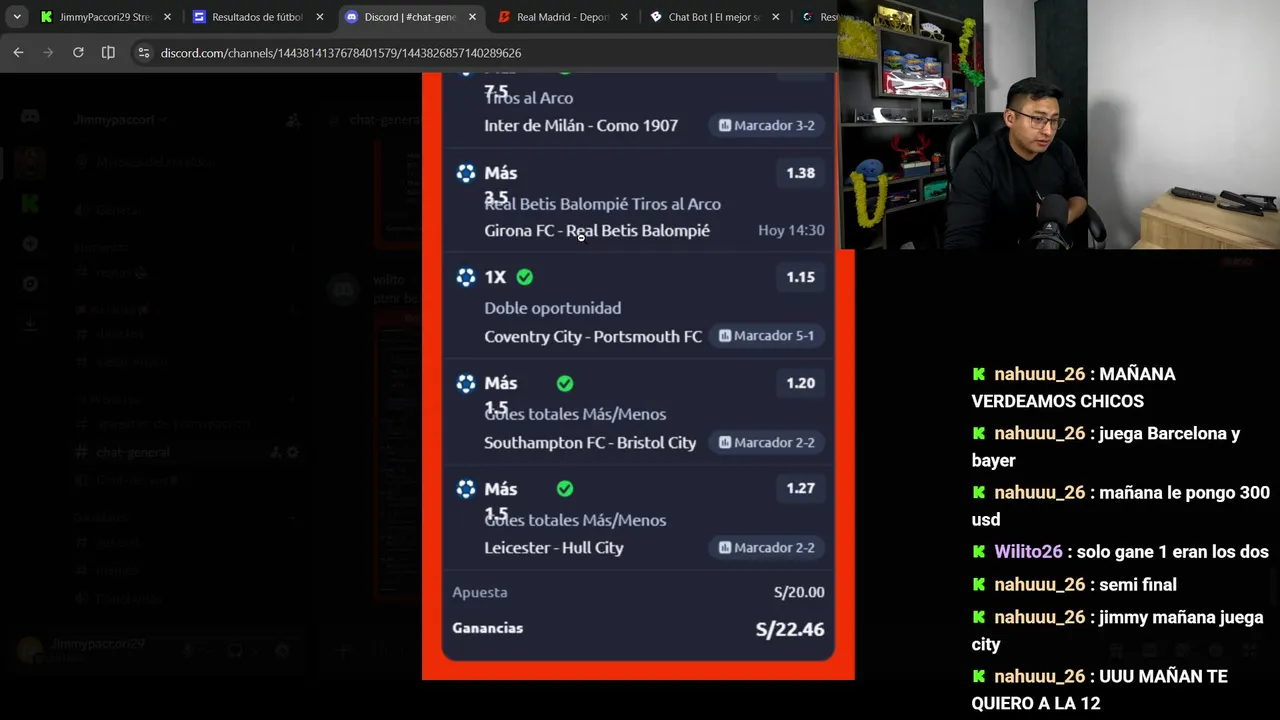This screenshot has width=1280, height=720.
Task: Go back with the browser back arrow
Action: pos(18,52)
